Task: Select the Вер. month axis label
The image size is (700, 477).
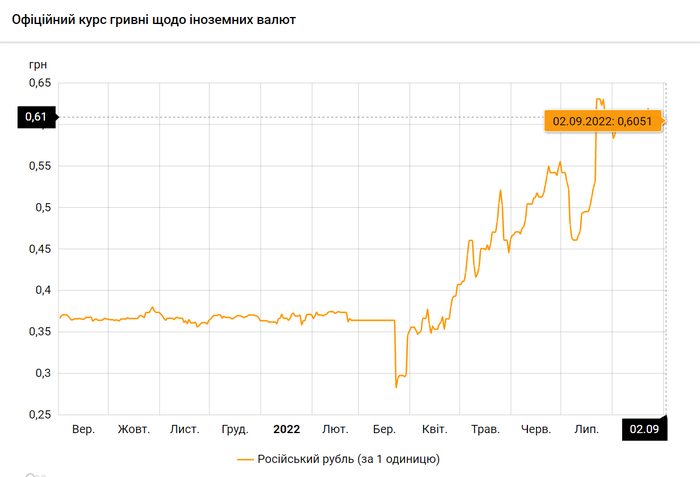Action: click(84, 429)
